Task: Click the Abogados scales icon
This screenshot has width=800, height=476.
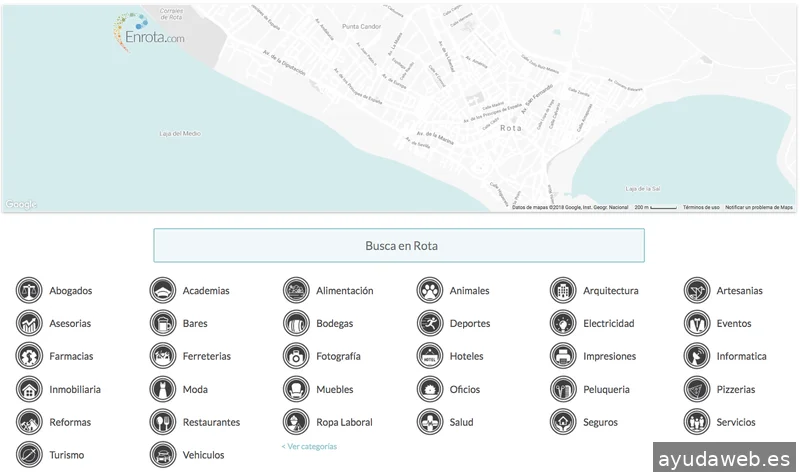Action: click(29, 291)
